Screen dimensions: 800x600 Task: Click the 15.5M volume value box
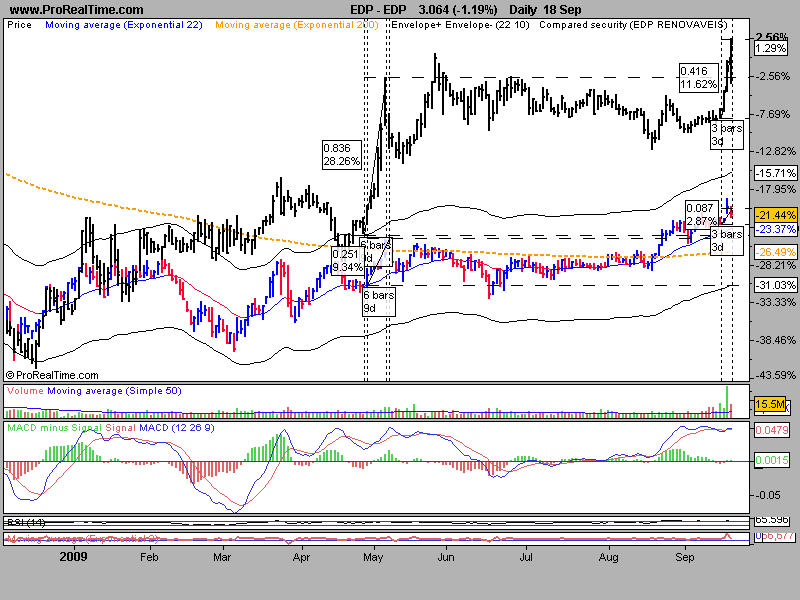point(770,404)
